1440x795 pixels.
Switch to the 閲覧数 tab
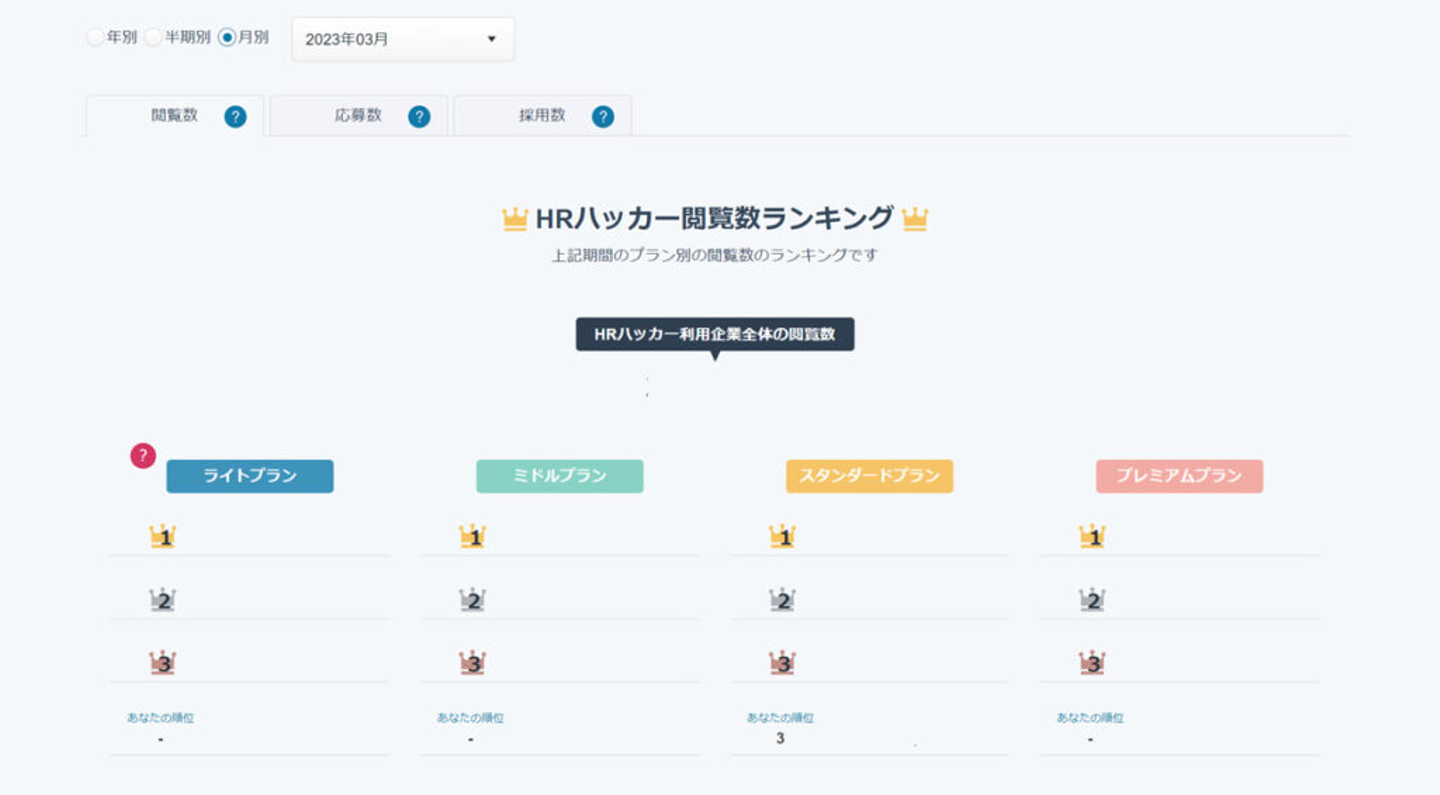(175, 116)
